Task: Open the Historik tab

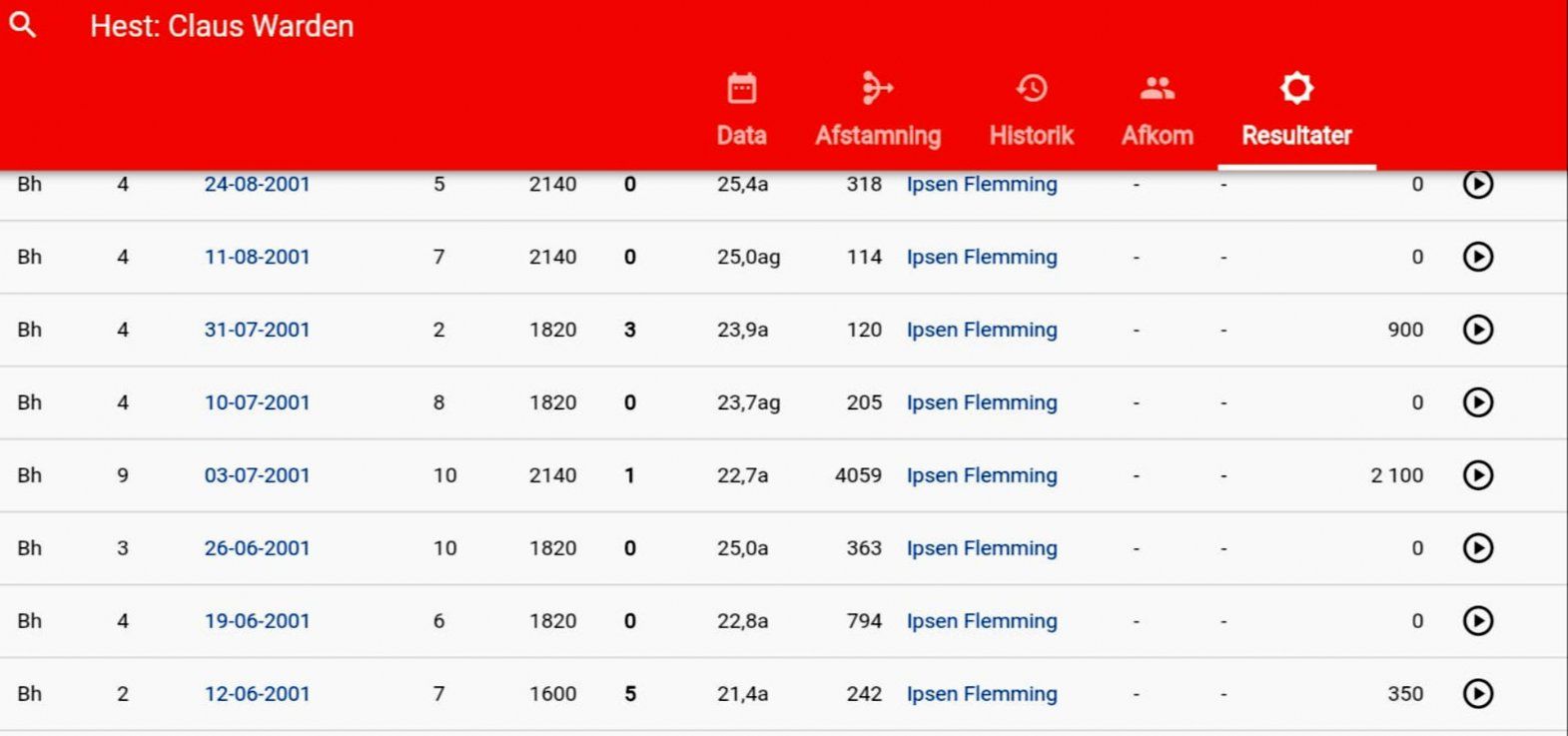Action: click(1031, 111)
